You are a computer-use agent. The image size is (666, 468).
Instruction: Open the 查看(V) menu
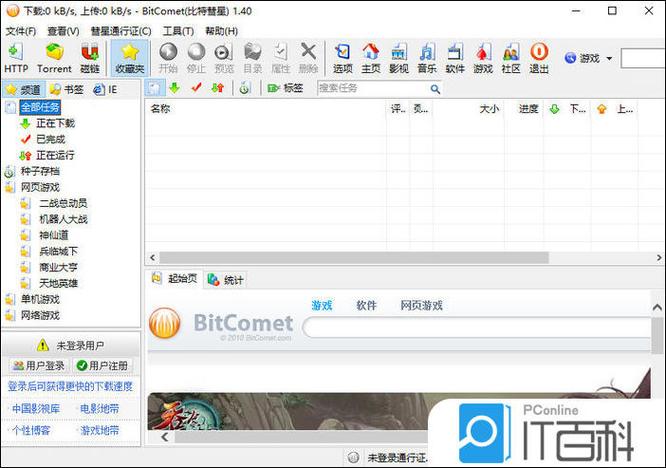coord(63,31)
